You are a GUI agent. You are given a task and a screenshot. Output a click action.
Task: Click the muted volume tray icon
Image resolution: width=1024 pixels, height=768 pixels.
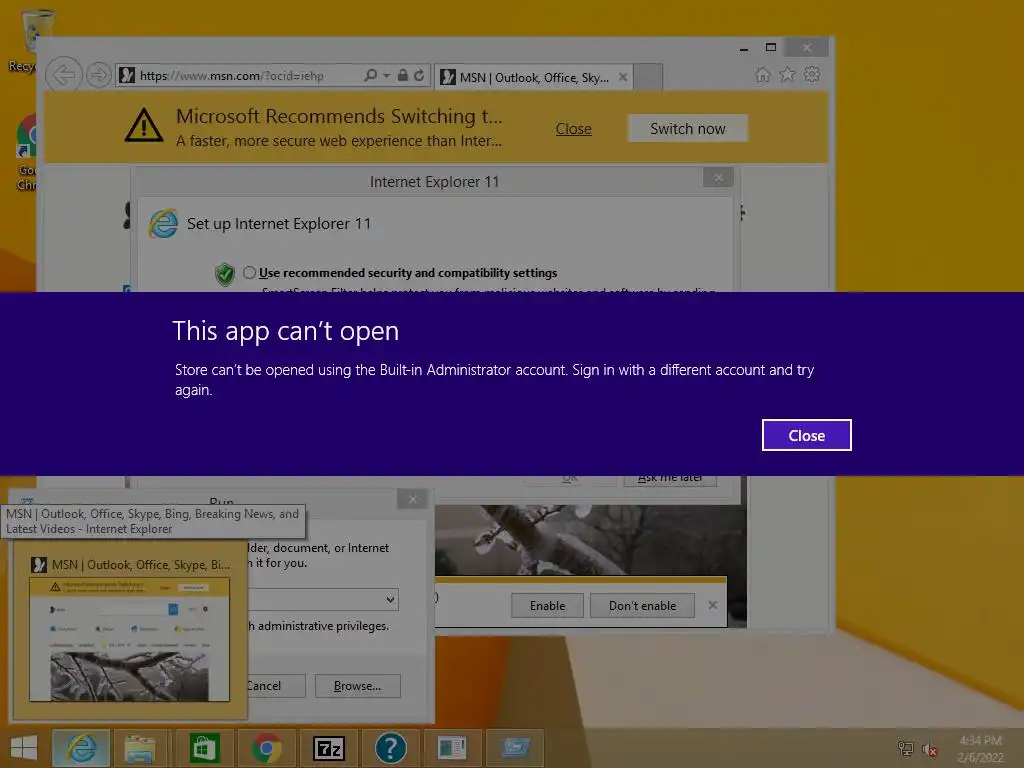coord(930,749)
